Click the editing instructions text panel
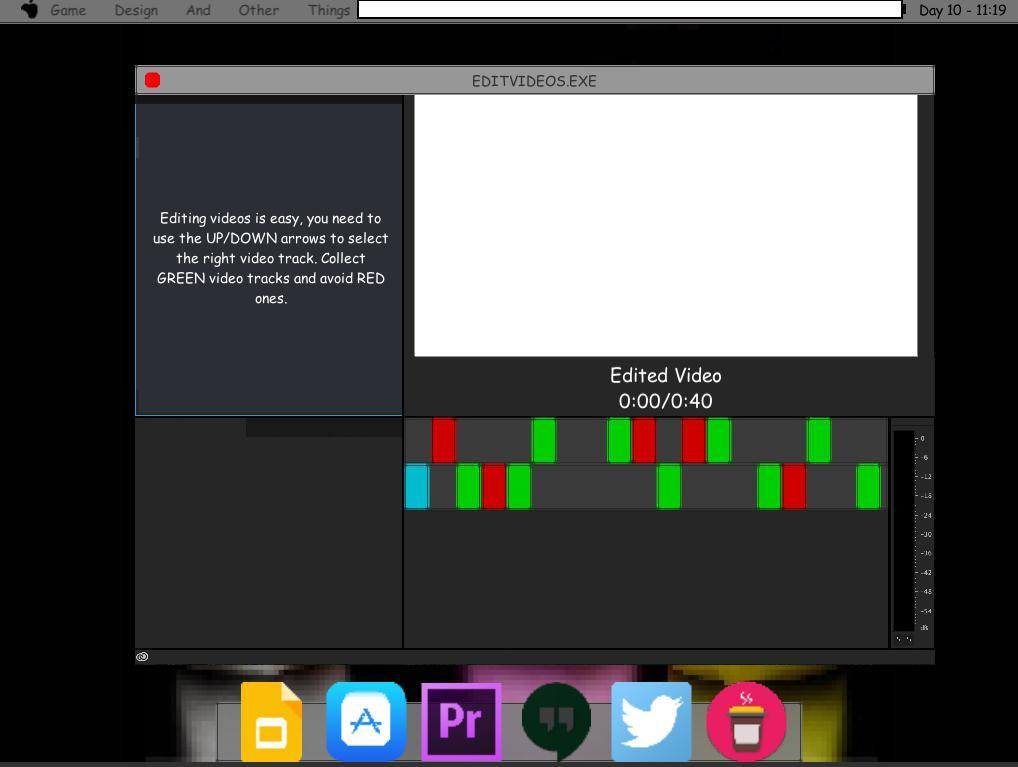Screen dimensions: 1018x767 point(271,258)
